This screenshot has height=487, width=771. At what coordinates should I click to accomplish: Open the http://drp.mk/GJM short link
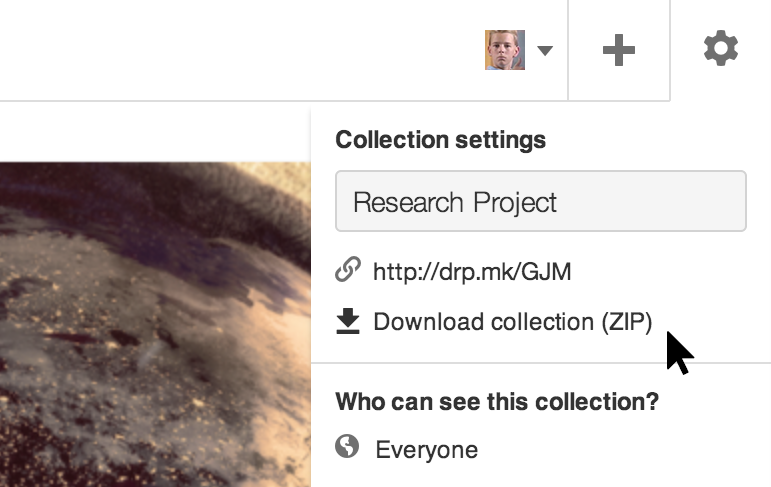pos(472,272)
